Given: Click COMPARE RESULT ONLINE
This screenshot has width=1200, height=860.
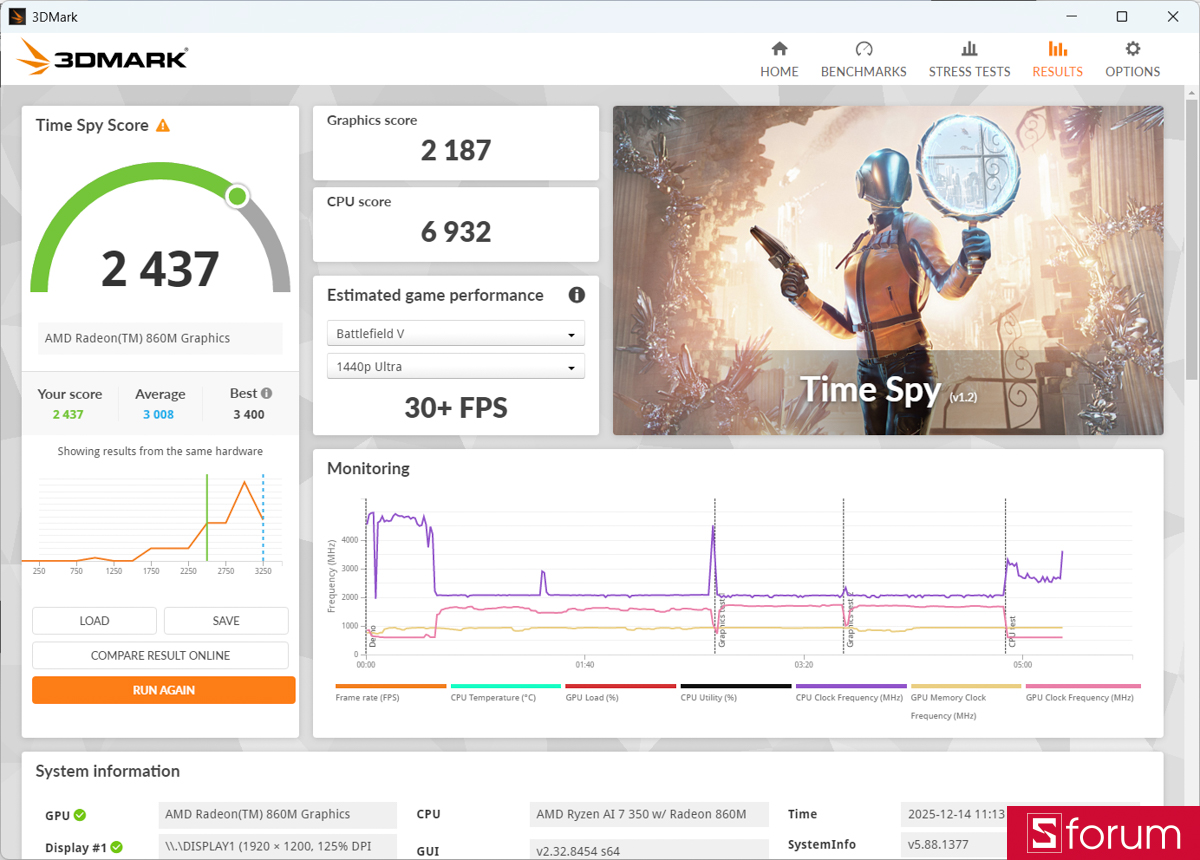Looking at the screenshot, I should click(x=160, y=655).
